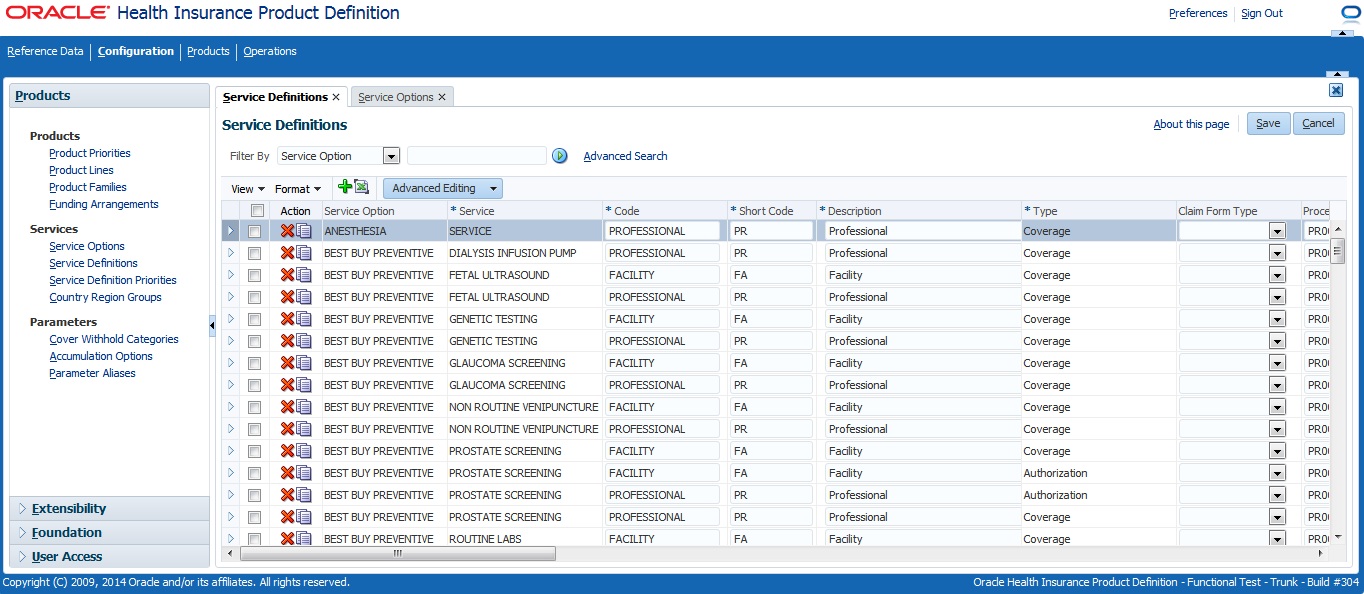Collapse the left Products navigation pane
The width and height of the screenshot is (1364, 594).
212,325
